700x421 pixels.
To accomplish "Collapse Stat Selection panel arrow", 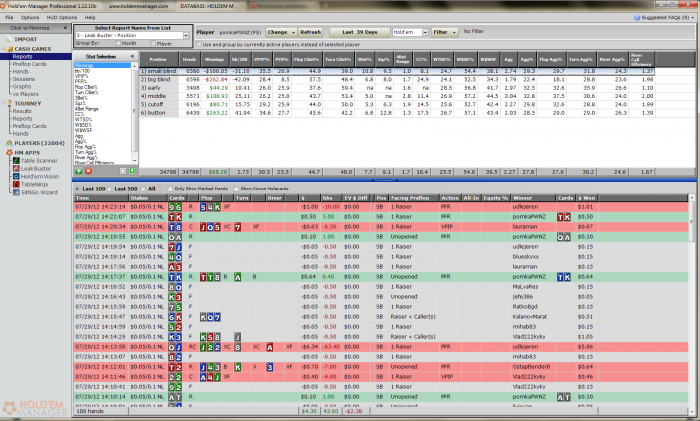I will coord(132,56).
